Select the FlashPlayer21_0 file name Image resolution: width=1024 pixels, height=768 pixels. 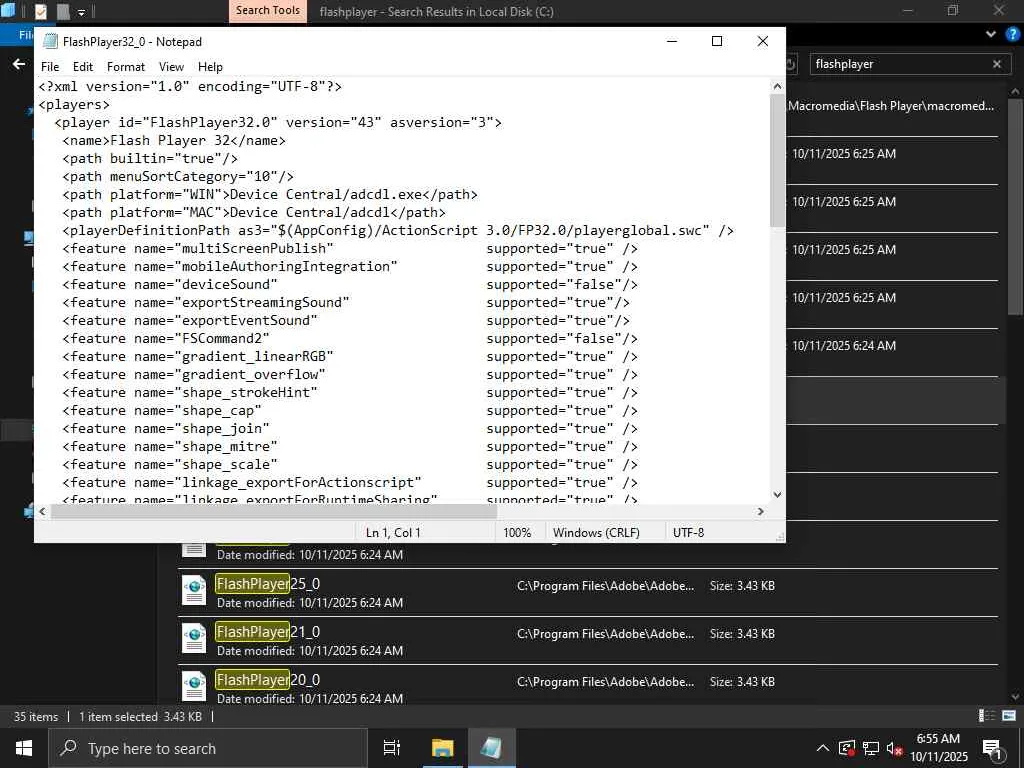coord(268,632)
